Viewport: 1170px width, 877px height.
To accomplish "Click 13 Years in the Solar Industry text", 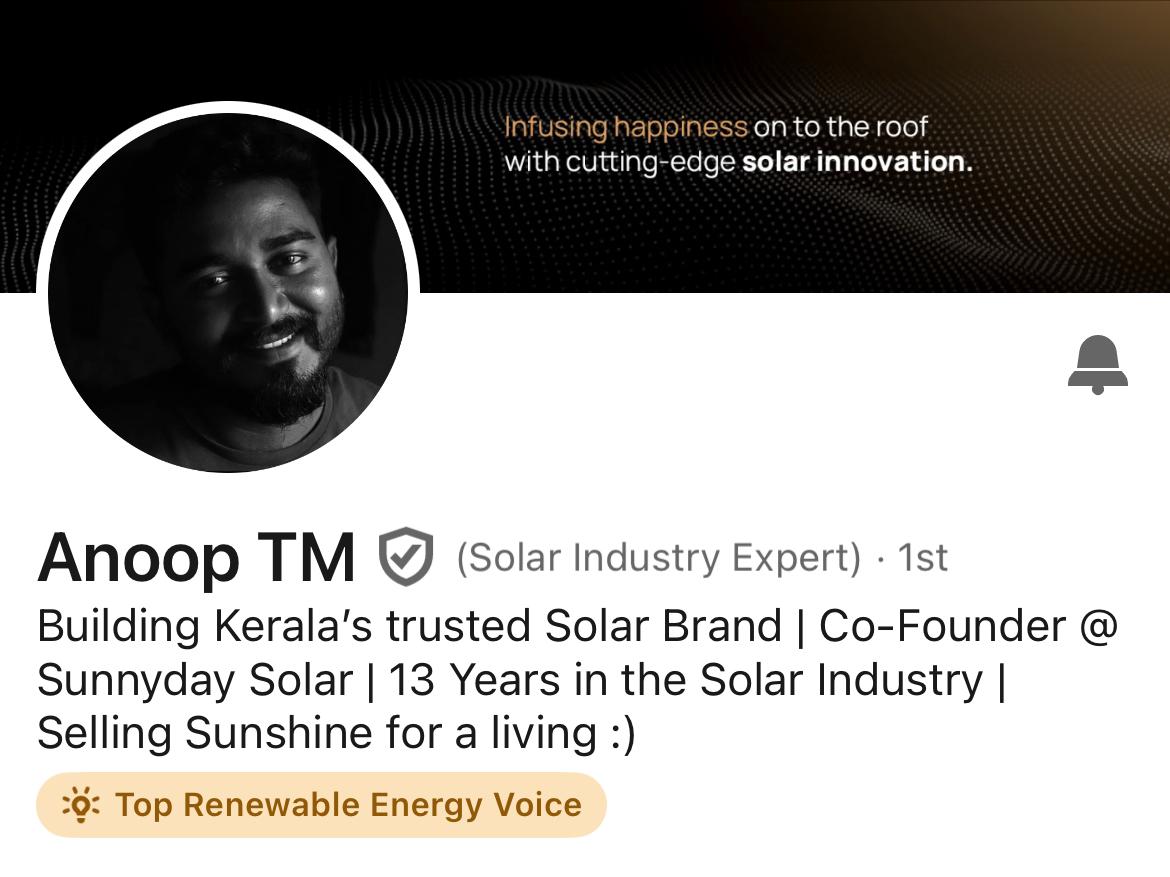I will 685,680.
